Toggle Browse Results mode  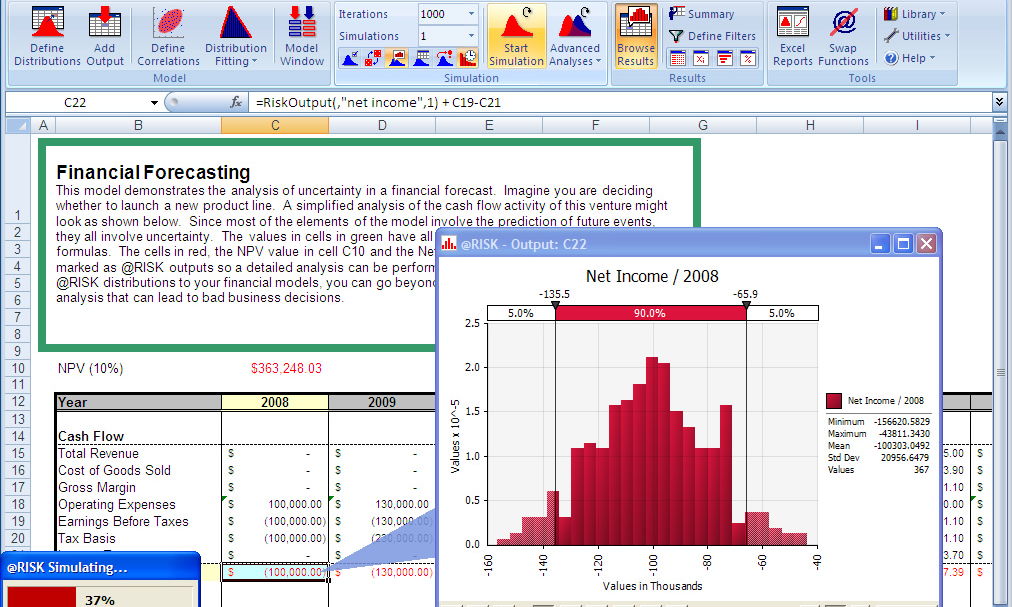(636, 36)
